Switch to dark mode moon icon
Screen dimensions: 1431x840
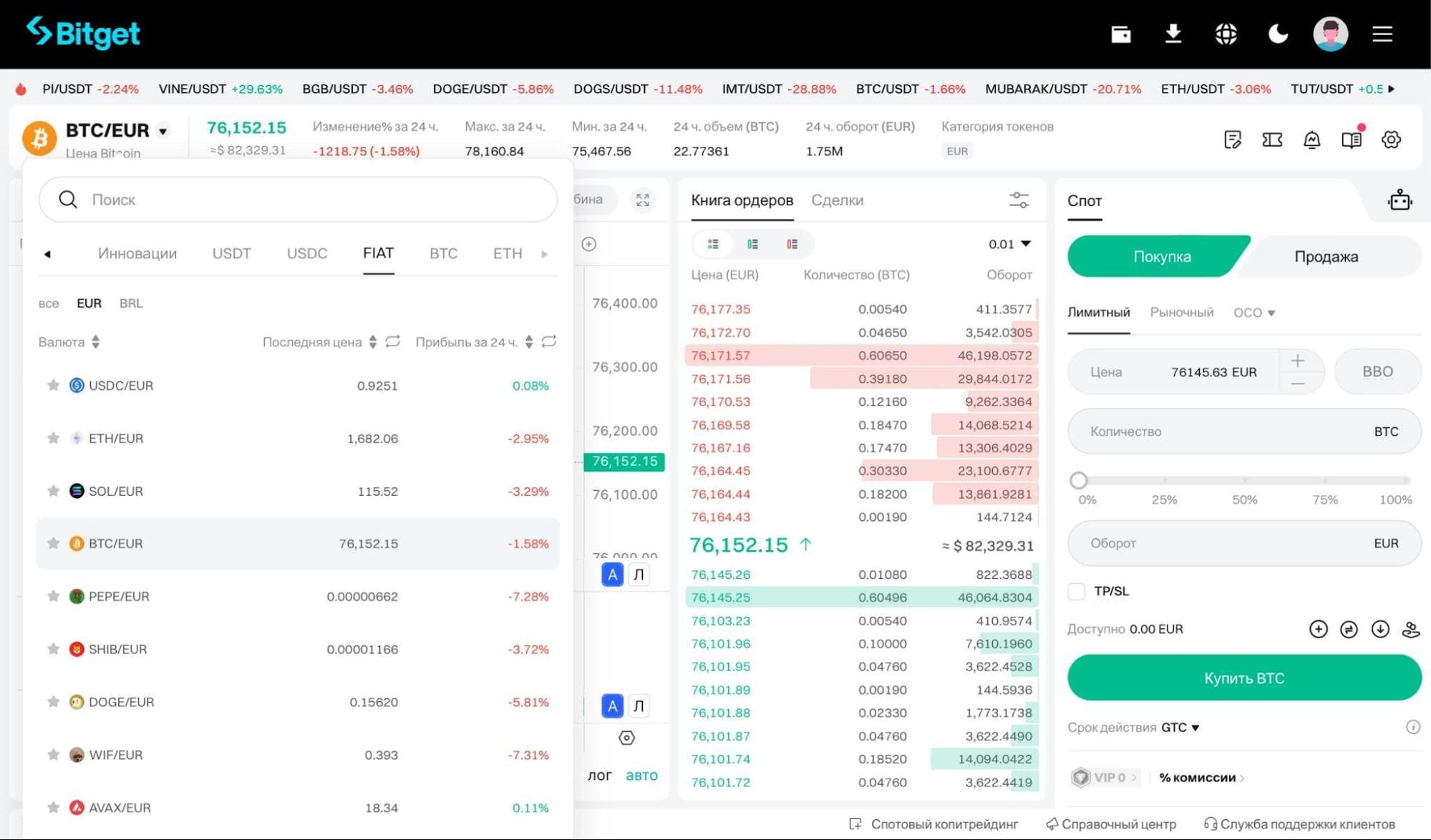[x=1278, y=34]
